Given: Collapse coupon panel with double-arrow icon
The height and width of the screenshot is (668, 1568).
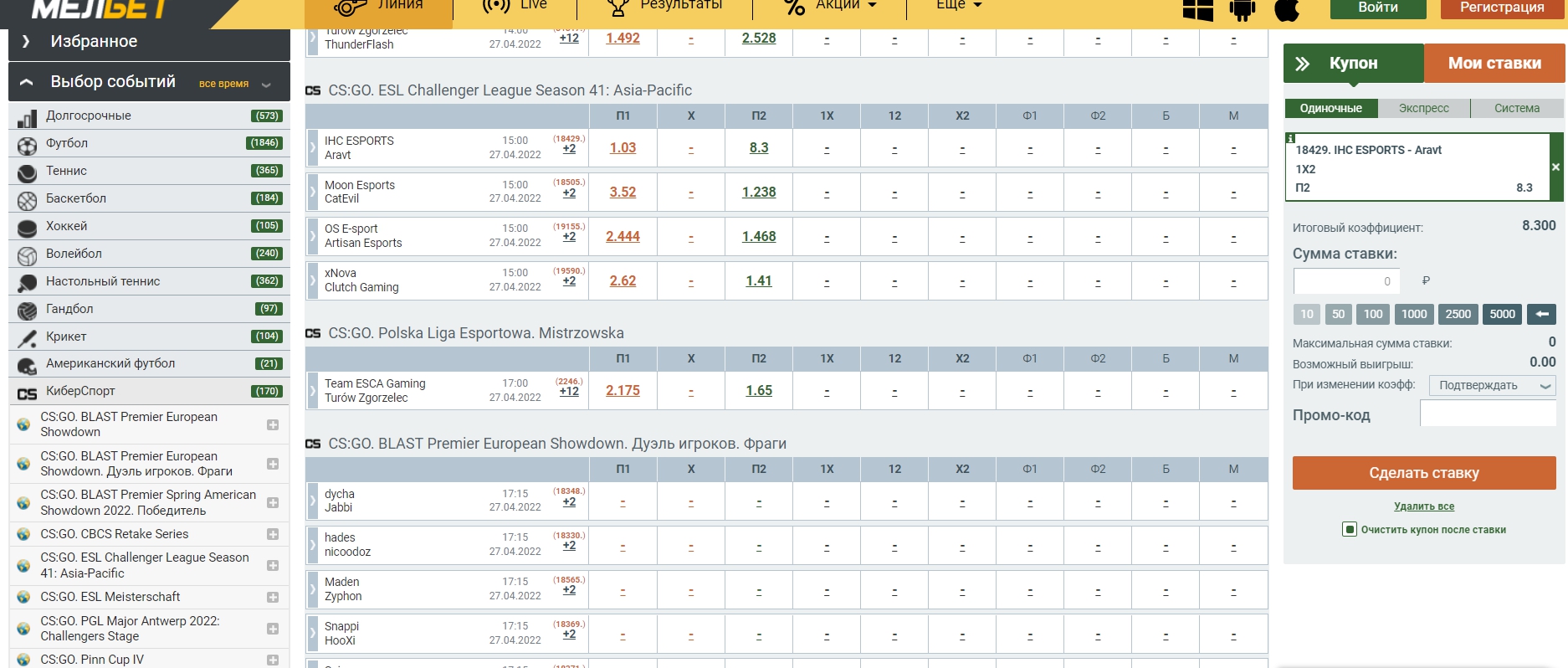Looking at the screenshot, I should (1303, 64).
